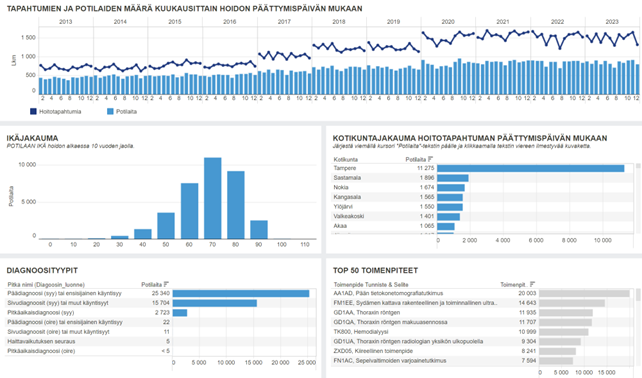
Task: Select AA1AD Pään tietokonetomografiatutkimus row
Action: coord(482,294)
